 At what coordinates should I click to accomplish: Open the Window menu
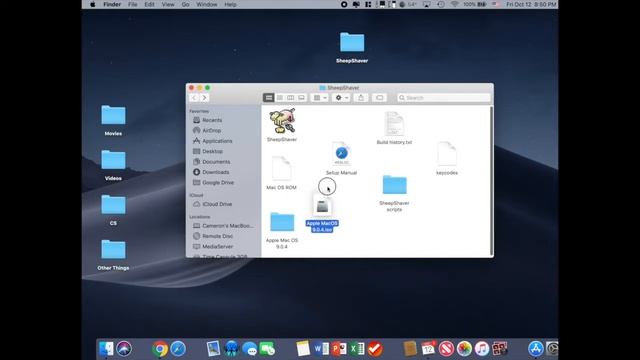207,4
